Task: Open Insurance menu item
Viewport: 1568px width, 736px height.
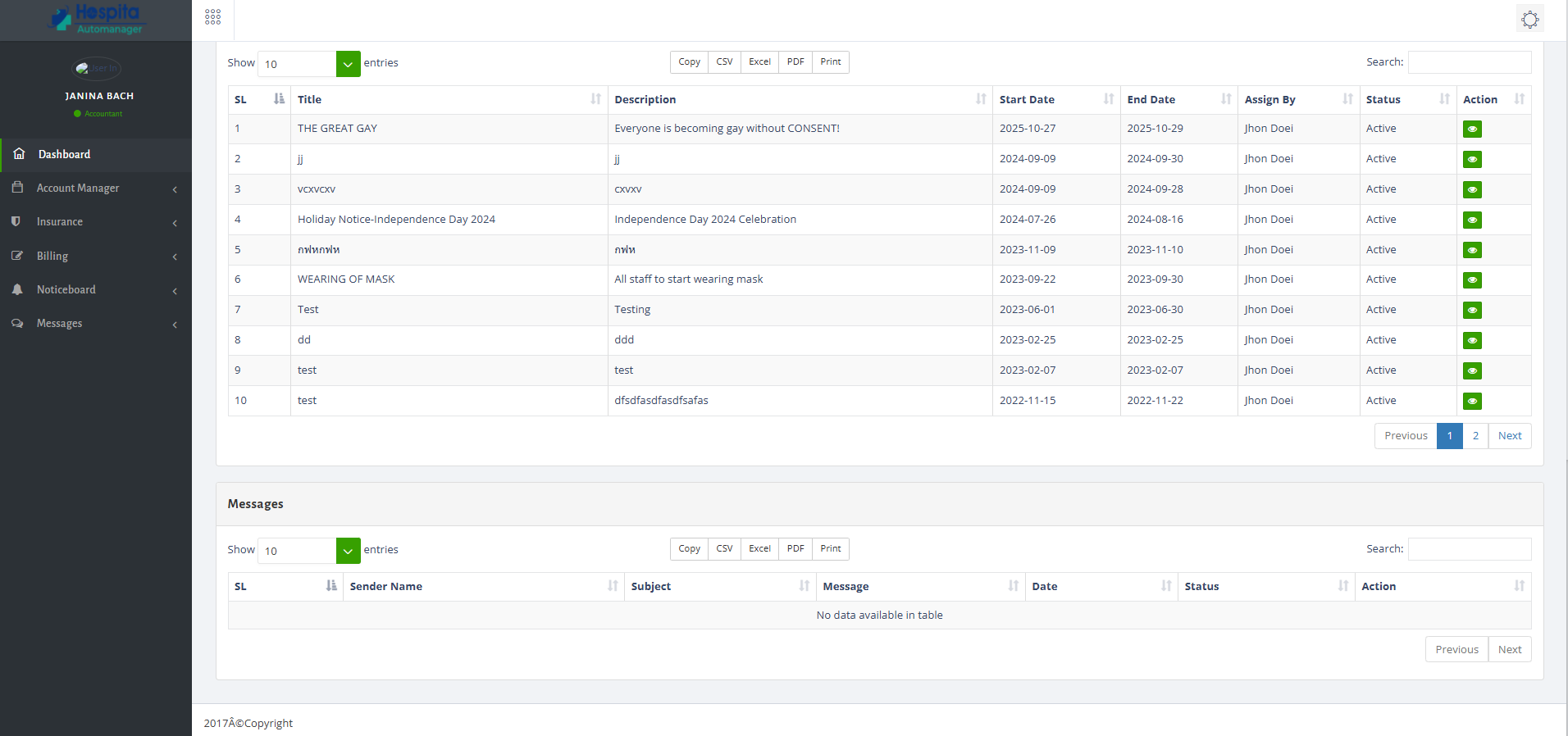Action: click(96, 221)
